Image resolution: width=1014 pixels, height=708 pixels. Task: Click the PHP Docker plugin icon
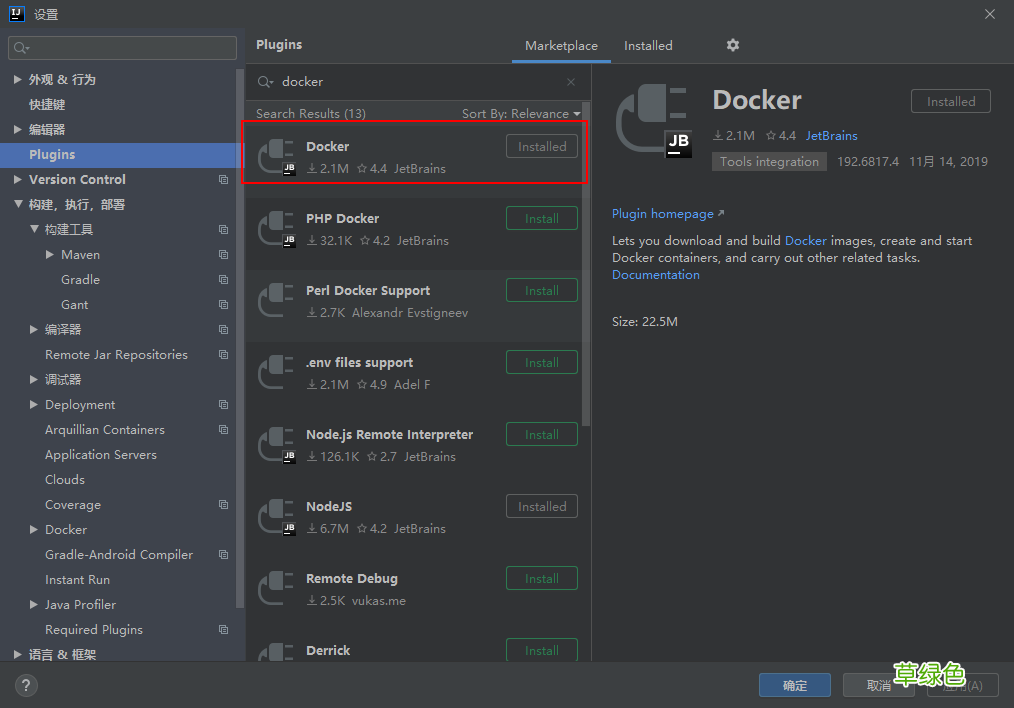pos(276,229)
